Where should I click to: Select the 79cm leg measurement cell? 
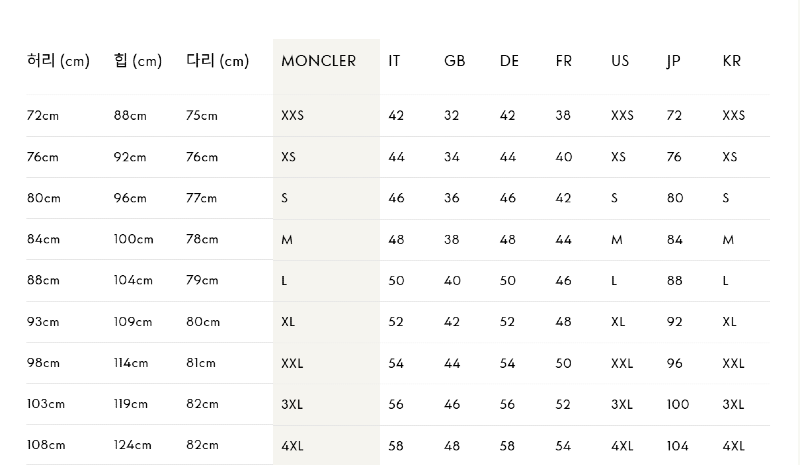tap(202, 280)
